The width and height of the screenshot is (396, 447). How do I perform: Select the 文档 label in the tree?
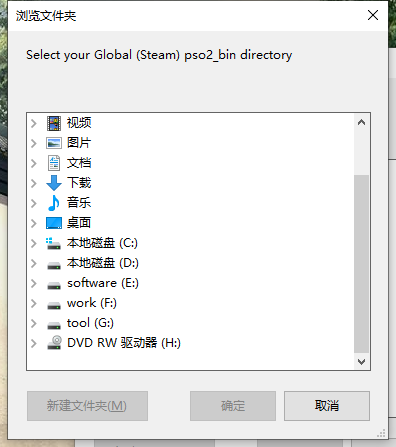(79, 163)
